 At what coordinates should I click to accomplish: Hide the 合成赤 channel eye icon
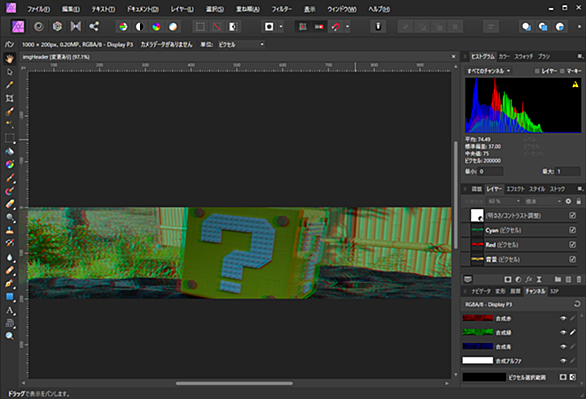[x=563, y=318]
